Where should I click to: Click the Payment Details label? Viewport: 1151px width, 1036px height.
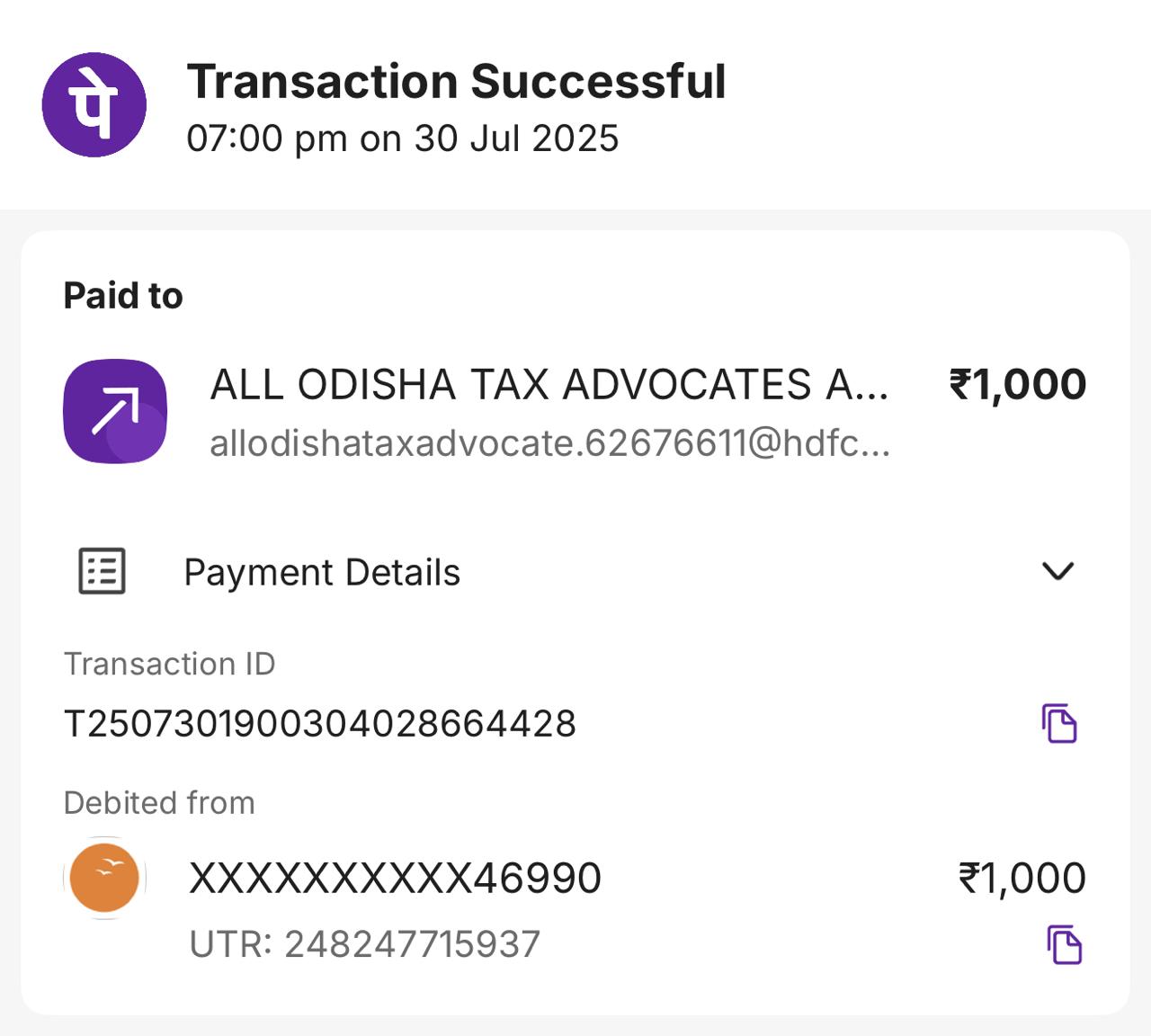322,573
